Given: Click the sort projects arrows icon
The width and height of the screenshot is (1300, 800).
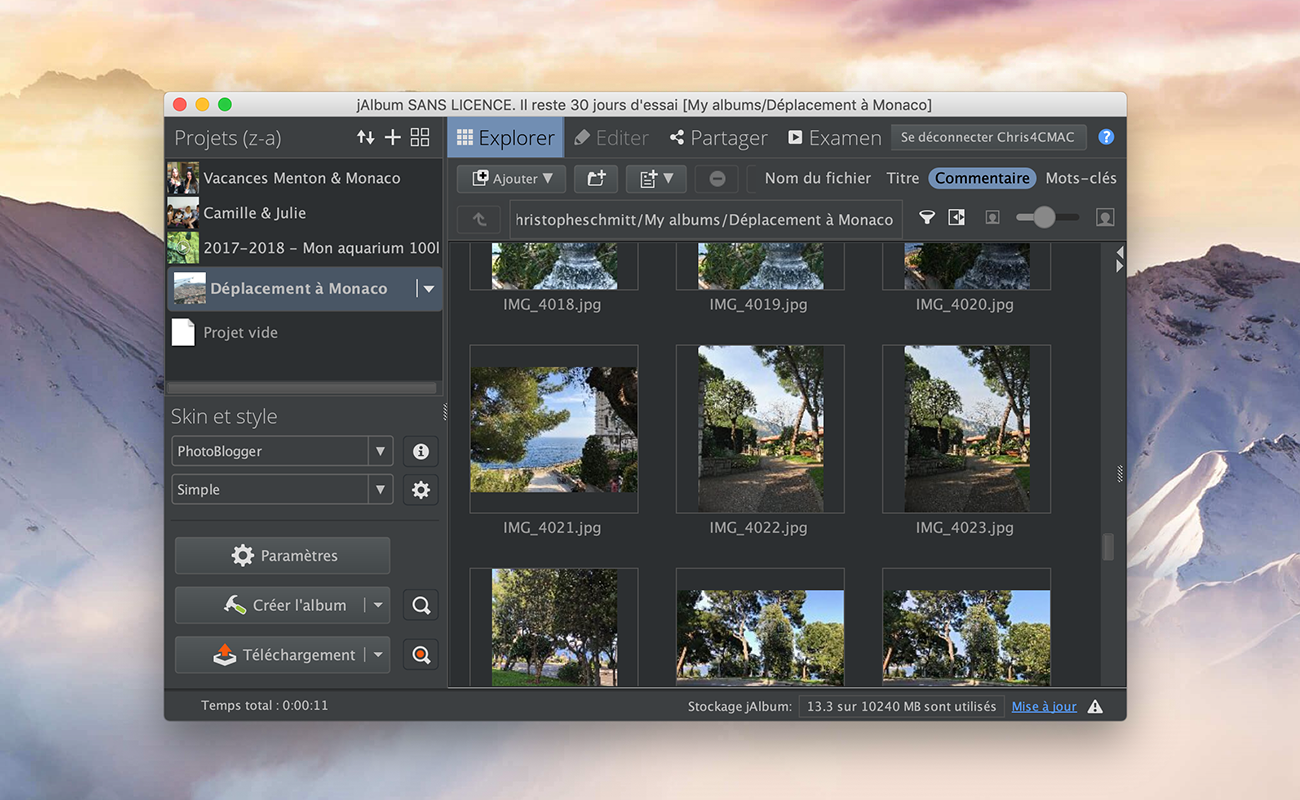Looking at the screenshot, I should click(x=366, y=138).
